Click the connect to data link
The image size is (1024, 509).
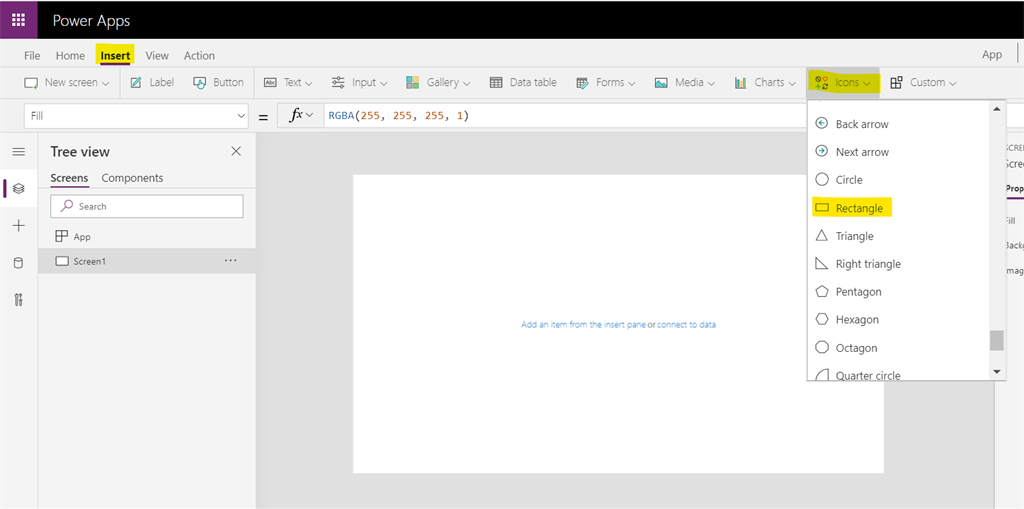[686, 324]
